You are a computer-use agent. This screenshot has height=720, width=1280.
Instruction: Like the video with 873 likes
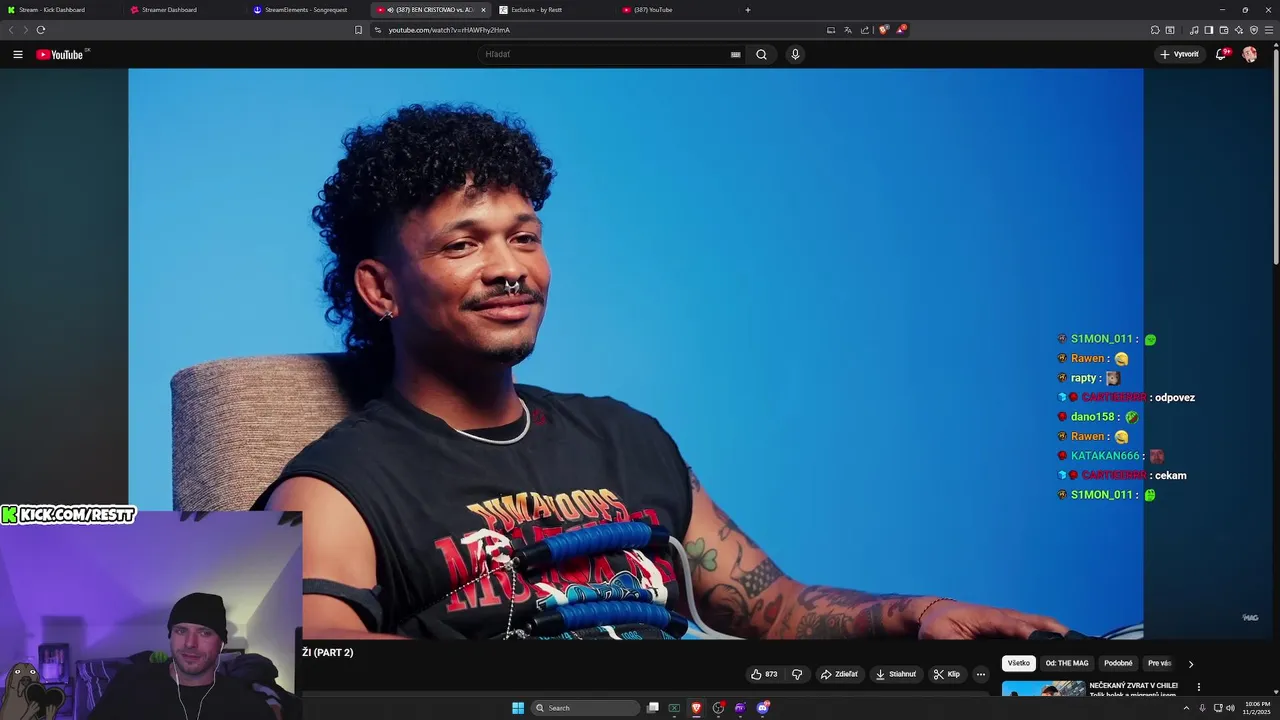765,674
